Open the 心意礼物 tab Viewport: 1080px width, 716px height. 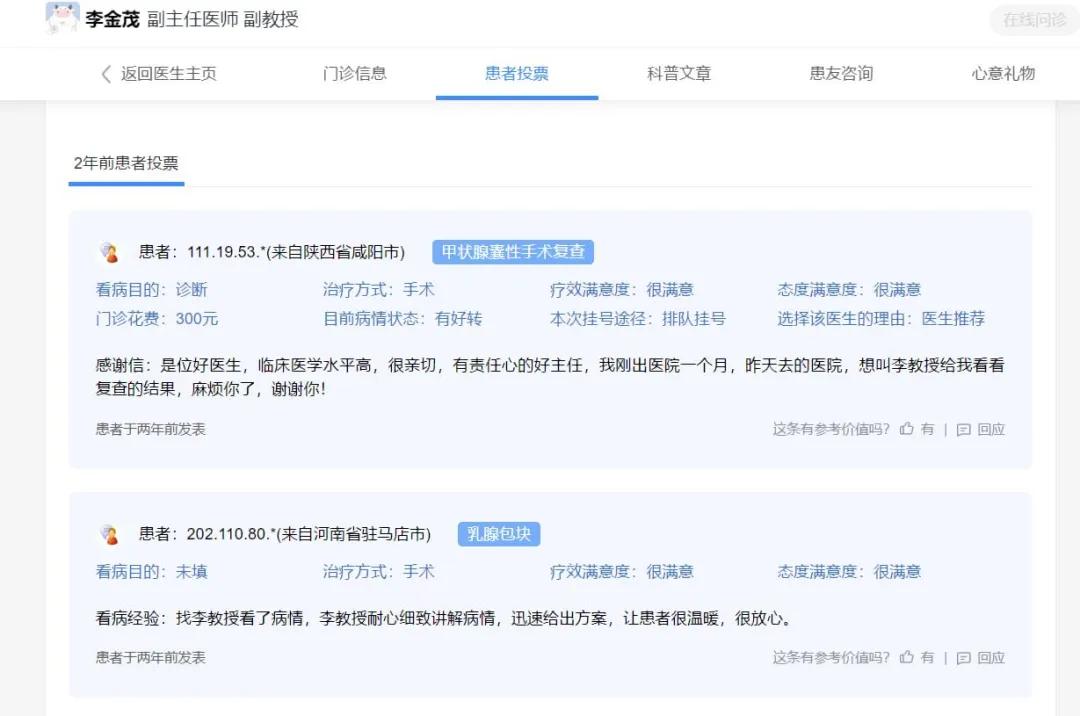[1003, 73]
